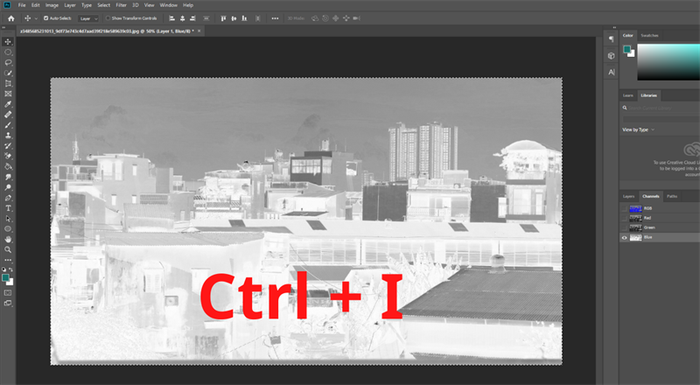Show the RGB channel visibility

click(624, 208)
